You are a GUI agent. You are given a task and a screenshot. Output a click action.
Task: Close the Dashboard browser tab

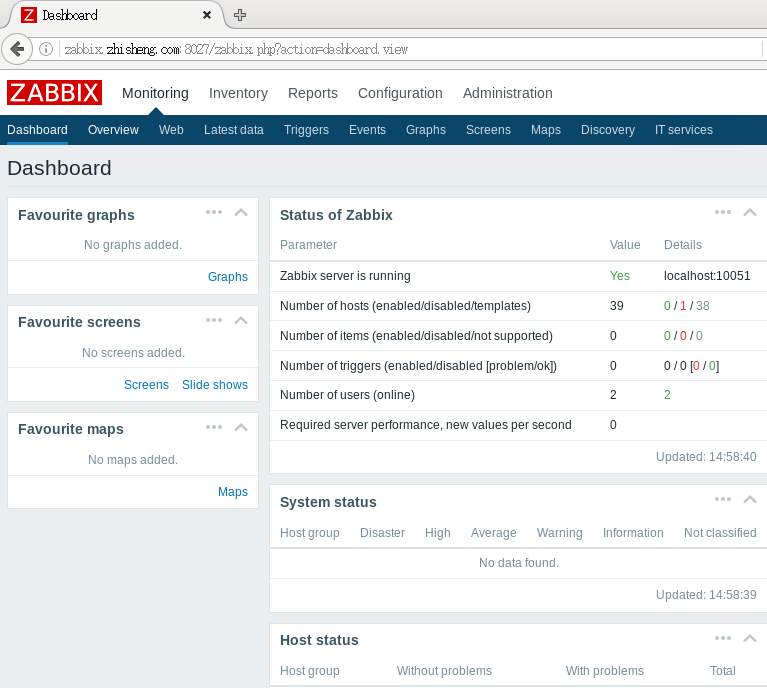207,15
